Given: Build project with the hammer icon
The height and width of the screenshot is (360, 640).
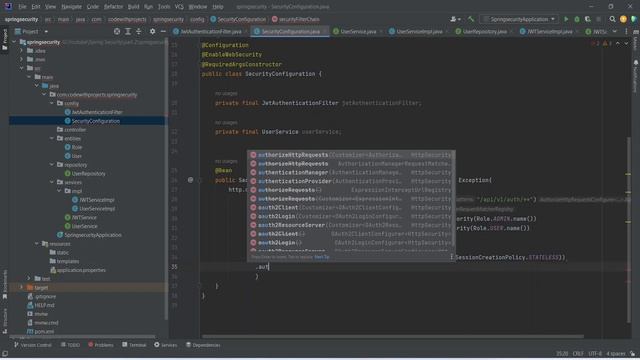Looking at the screenshot, I should point(471,19).
